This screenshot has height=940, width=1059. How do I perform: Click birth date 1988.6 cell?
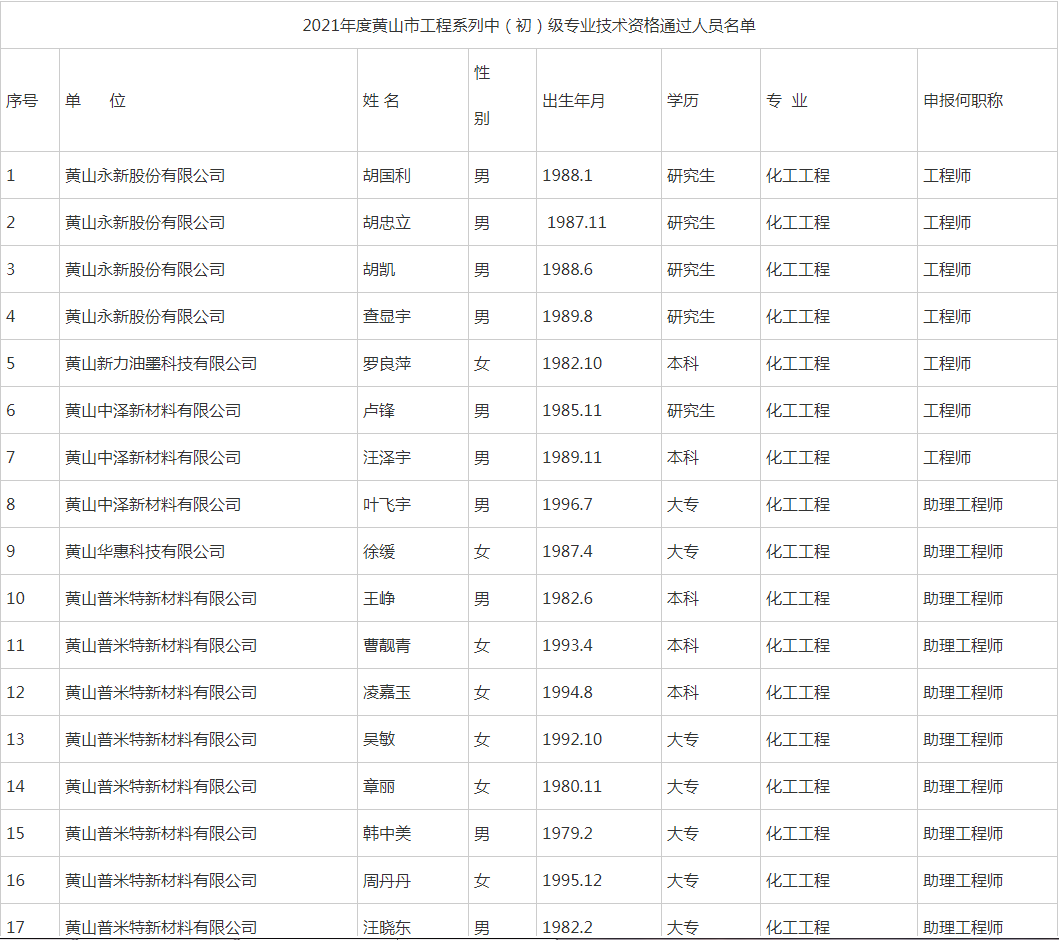[568, 270]
